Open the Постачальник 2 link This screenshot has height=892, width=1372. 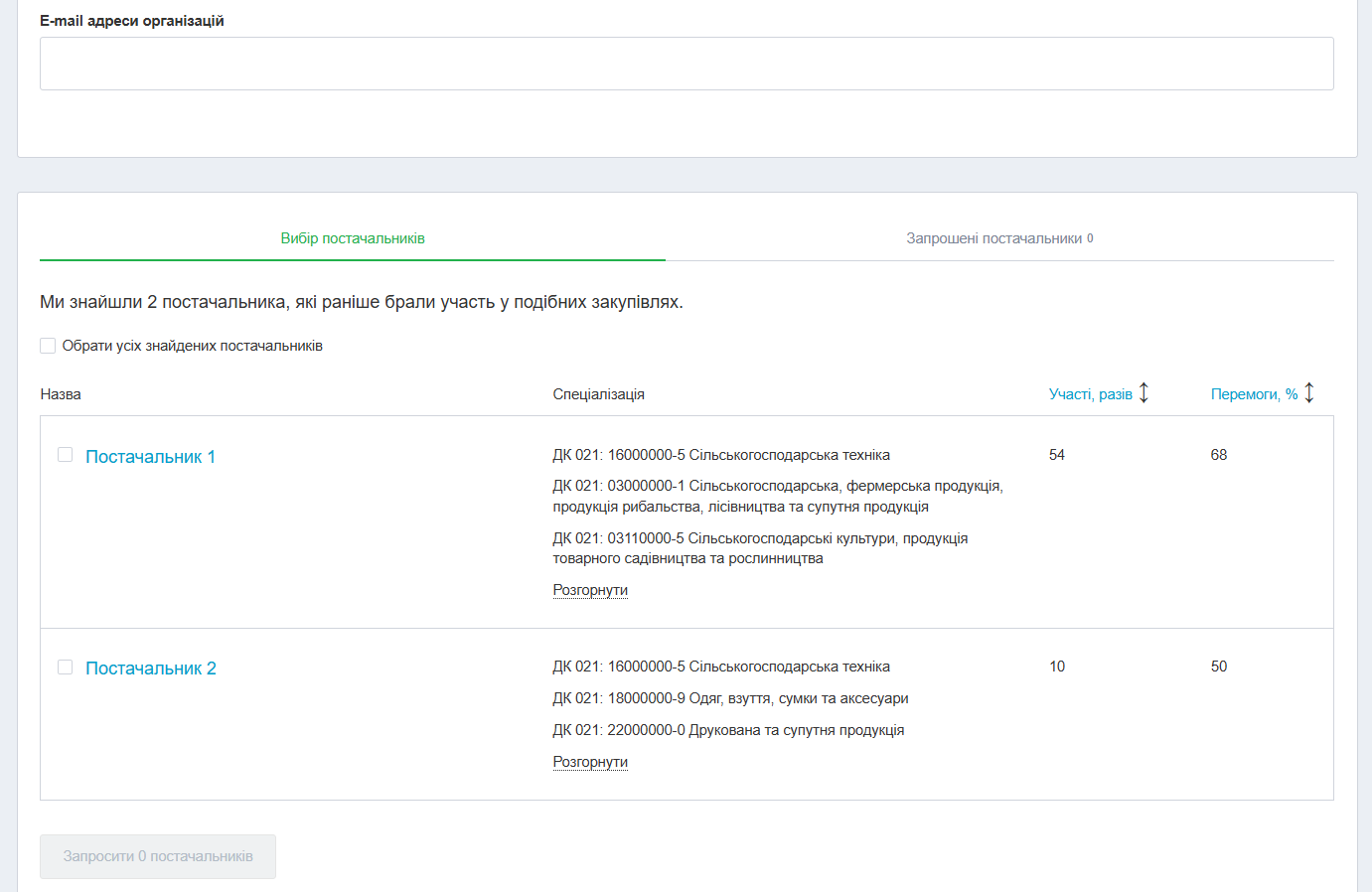151,669
